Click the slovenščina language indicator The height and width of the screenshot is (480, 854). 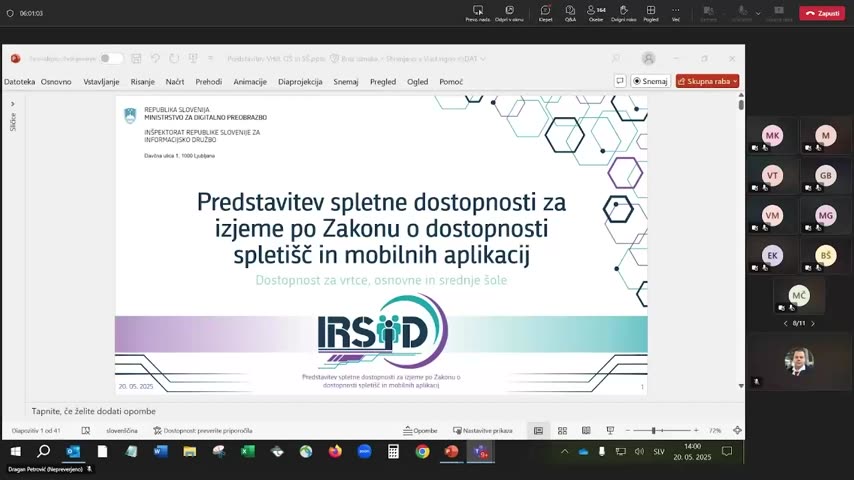tap(122, 430)
